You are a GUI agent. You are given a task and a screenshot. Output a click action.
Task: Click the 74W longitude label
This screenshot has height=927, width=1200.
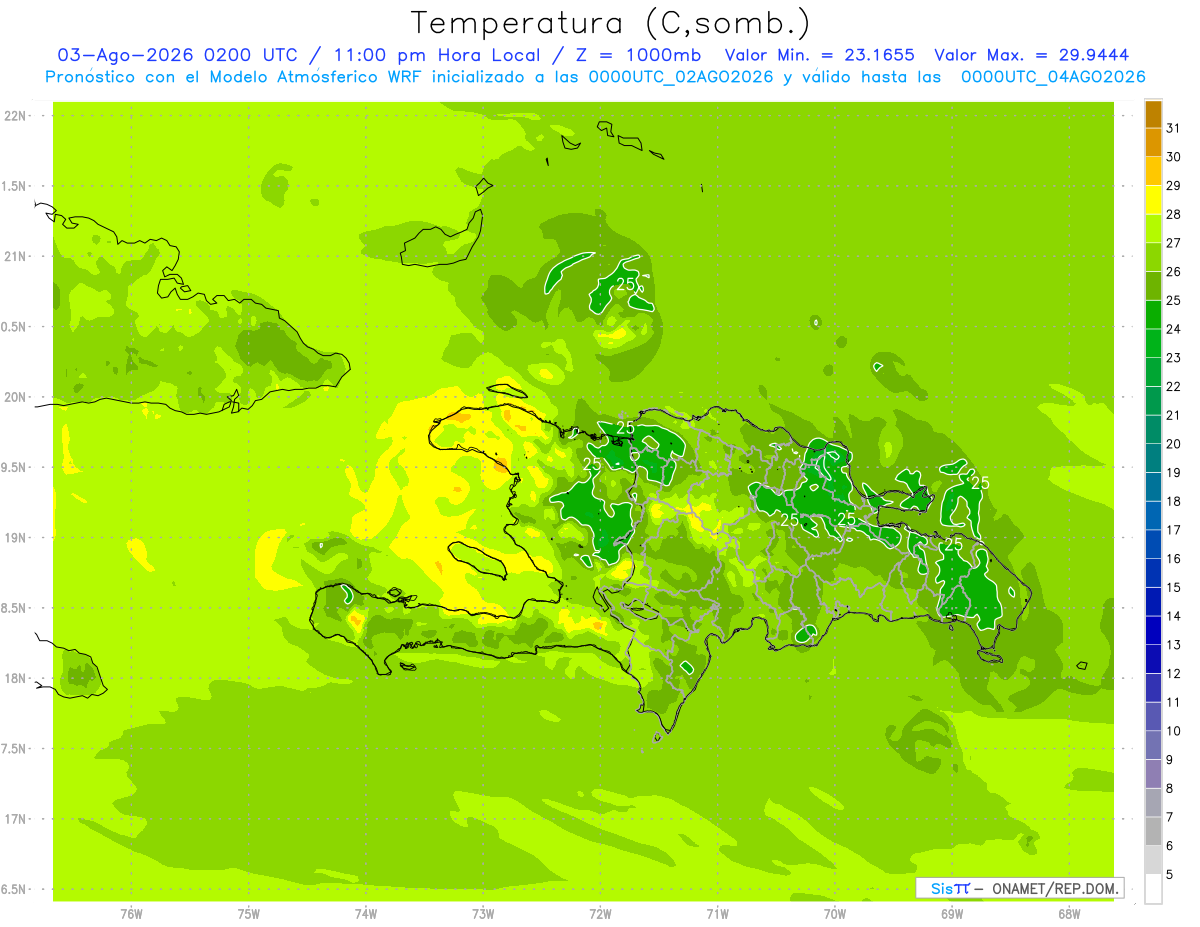[x=366, y=914]
